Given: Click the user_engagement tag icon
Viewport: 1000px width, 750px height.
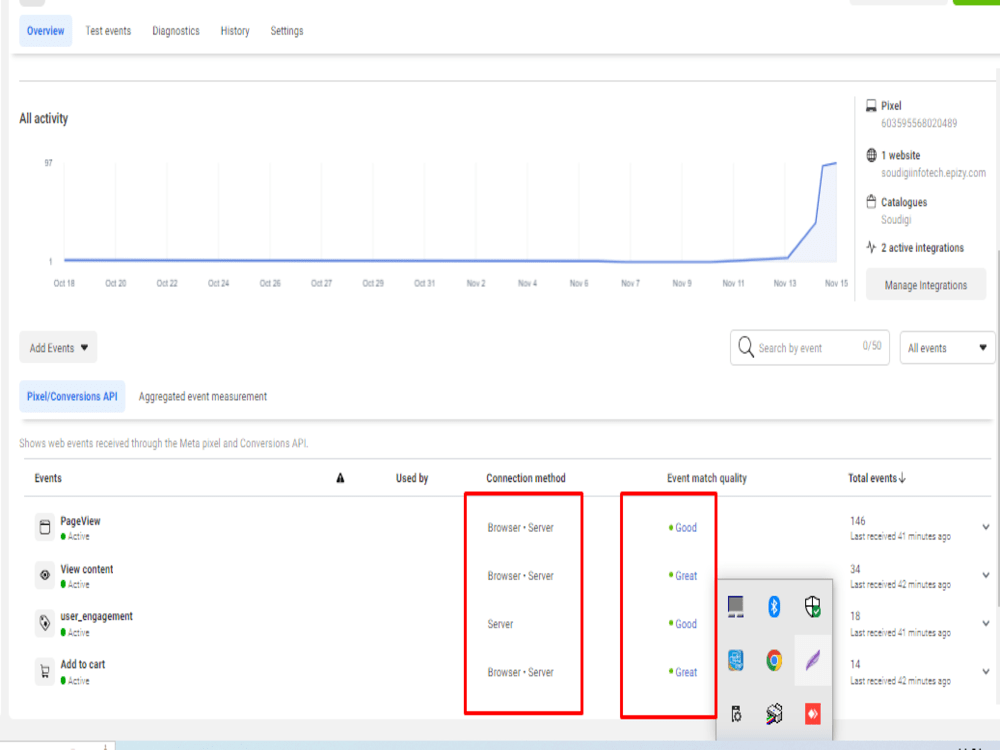Looking at the screenshot, I should point(44,622).
